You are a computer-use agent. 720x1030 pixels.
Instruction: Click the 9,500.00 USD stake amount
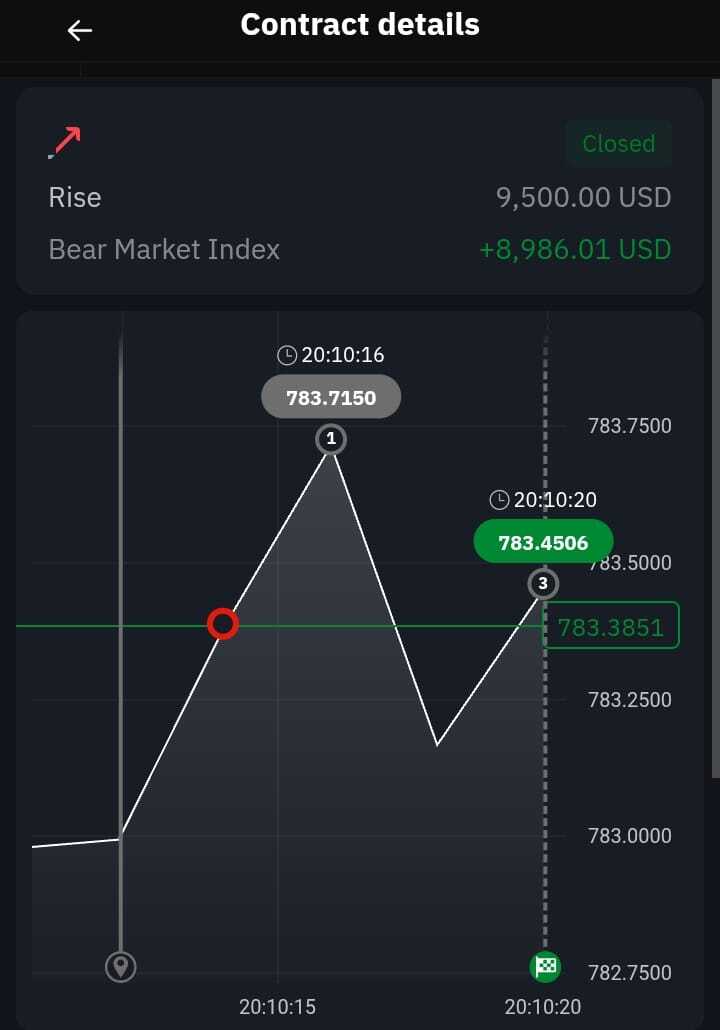point(583,197)
